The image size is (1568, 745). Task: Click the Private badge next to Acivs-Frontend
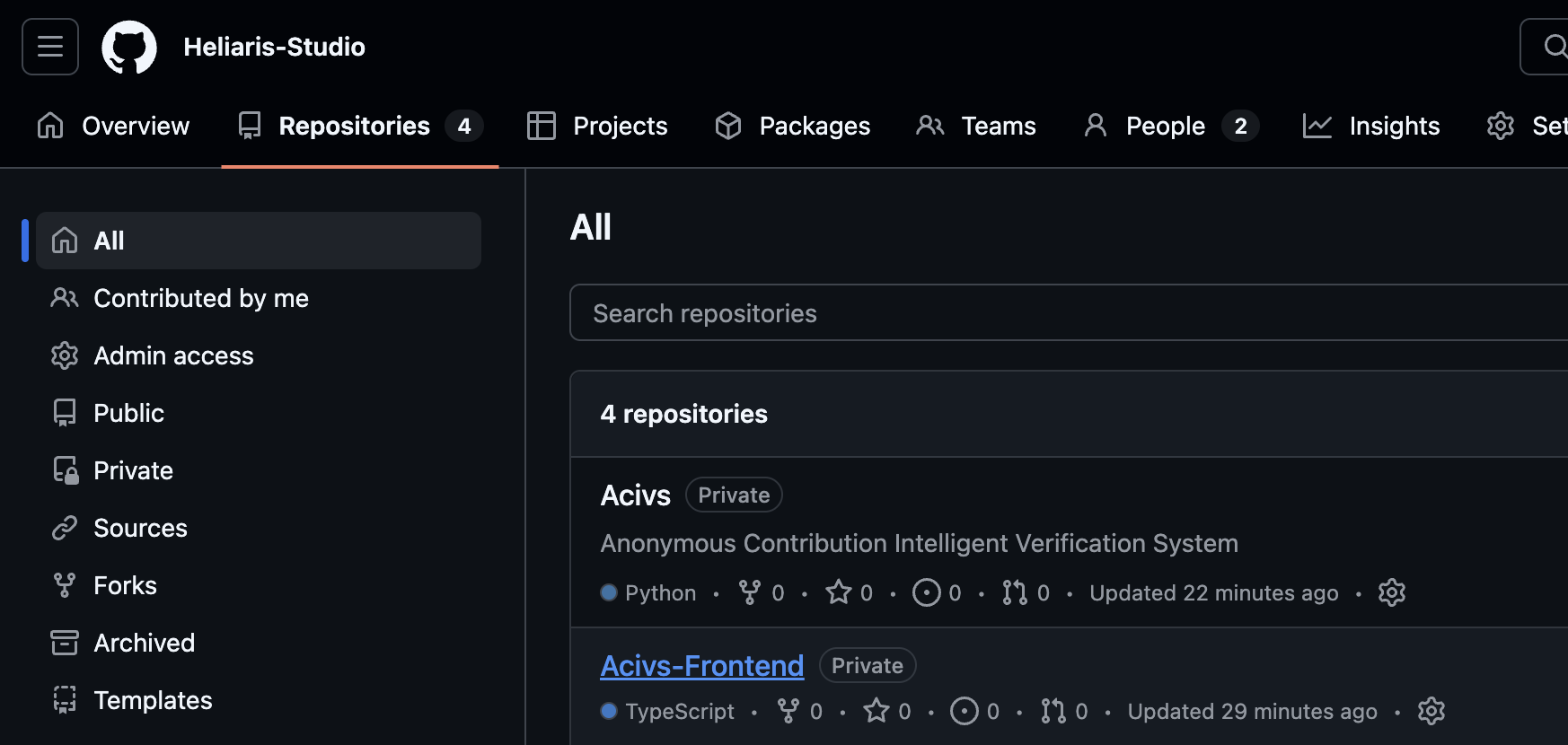pos(868,666)
